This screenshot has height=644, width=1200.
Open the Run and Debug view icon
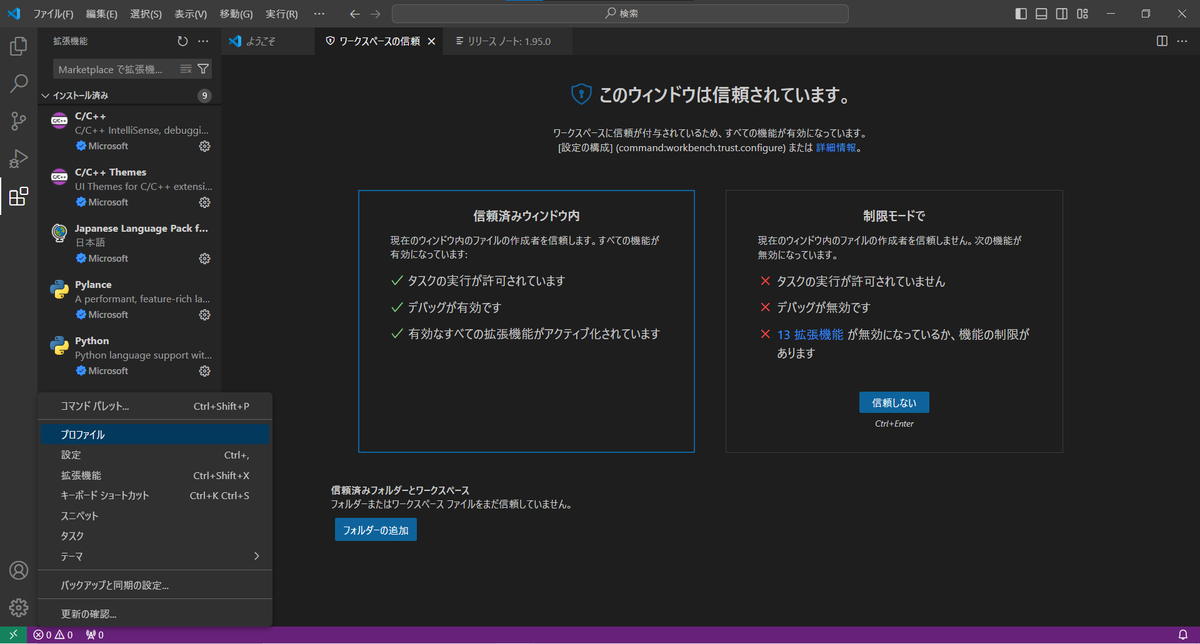18,159
